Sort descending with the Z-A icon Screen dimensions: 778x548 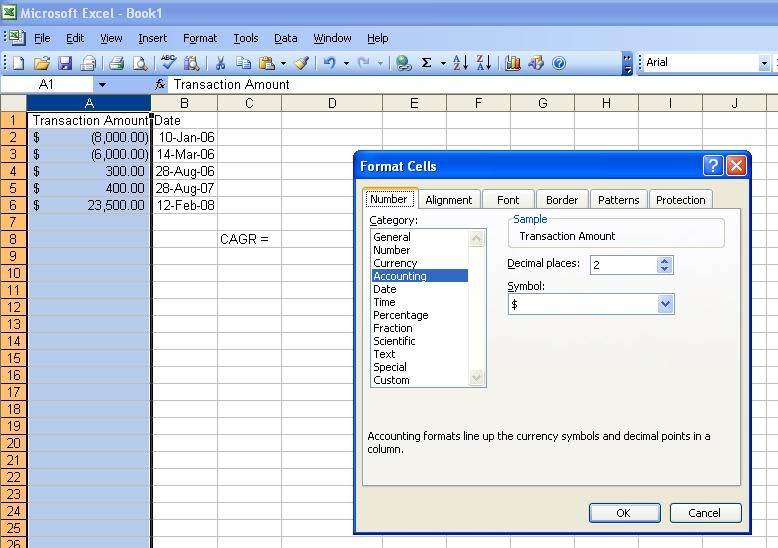click(483, 63)
